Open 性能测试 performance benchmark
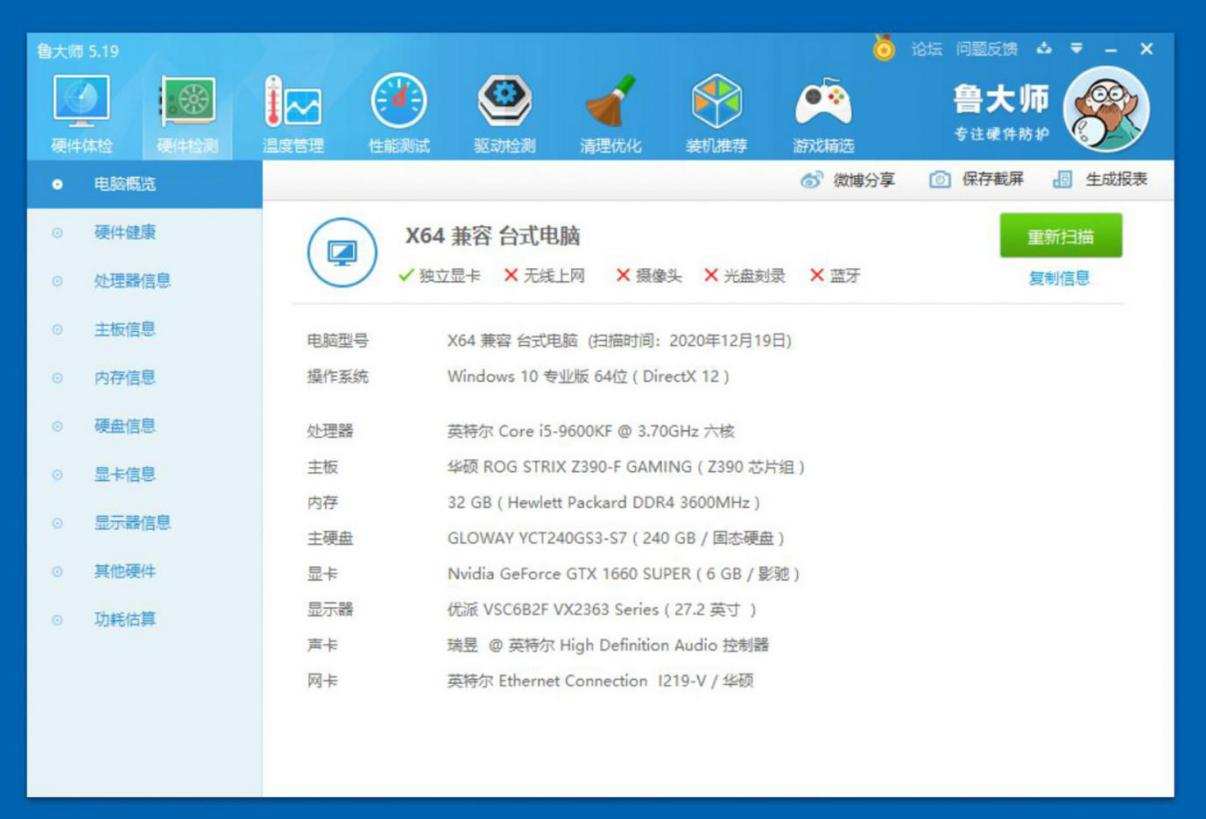Image resolution: width=1206 pixels, height=819 pixels. pos(399,113)
